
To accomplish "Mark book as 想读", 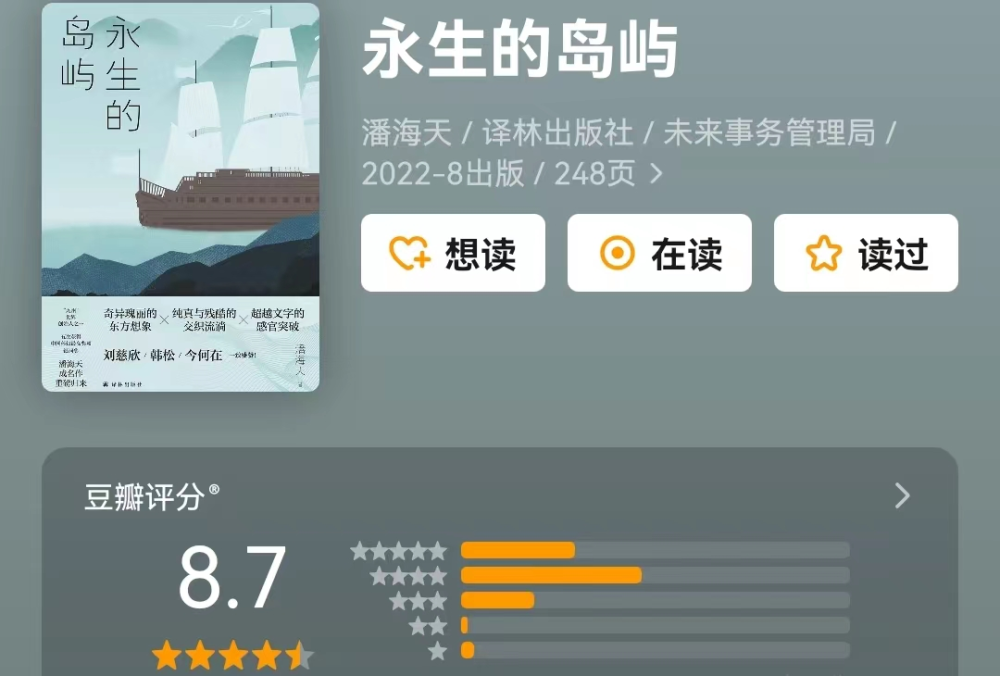I will click(x=453, y=253).
